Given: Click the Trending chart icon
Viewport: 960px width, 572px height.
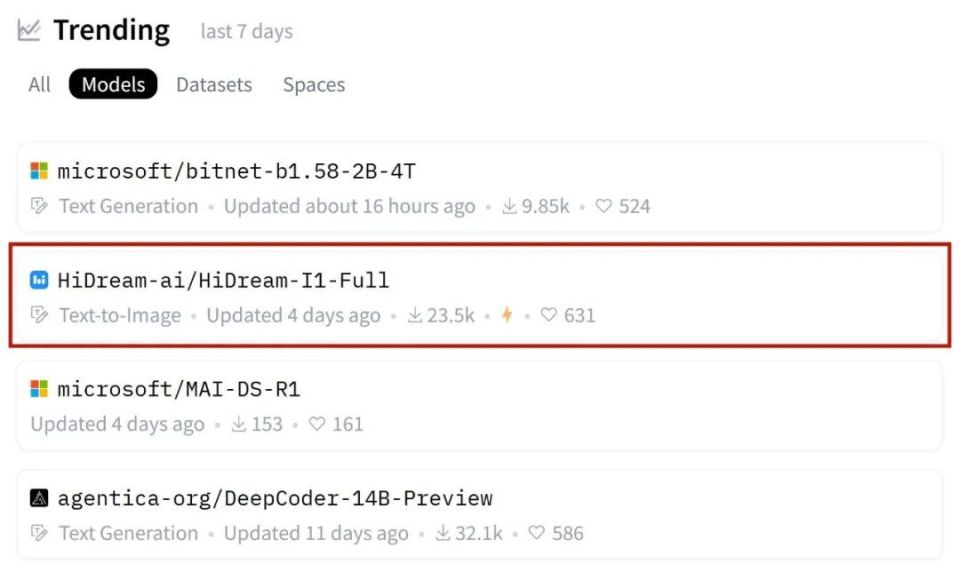Looking at the screenshot, I should 29,30.
